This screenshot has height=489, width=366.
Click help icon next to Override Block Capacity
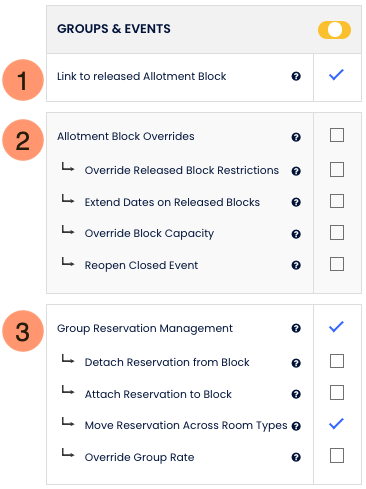(296, 234)
